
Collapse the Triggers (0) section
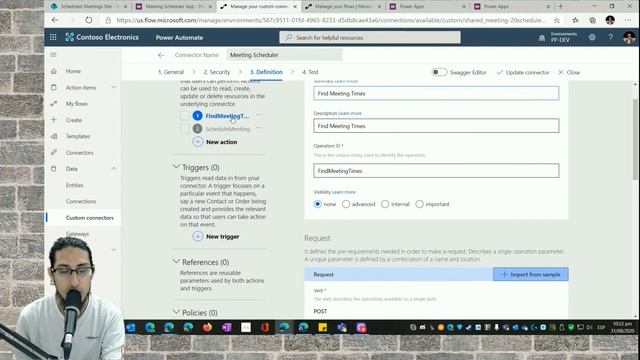[176, 167]
